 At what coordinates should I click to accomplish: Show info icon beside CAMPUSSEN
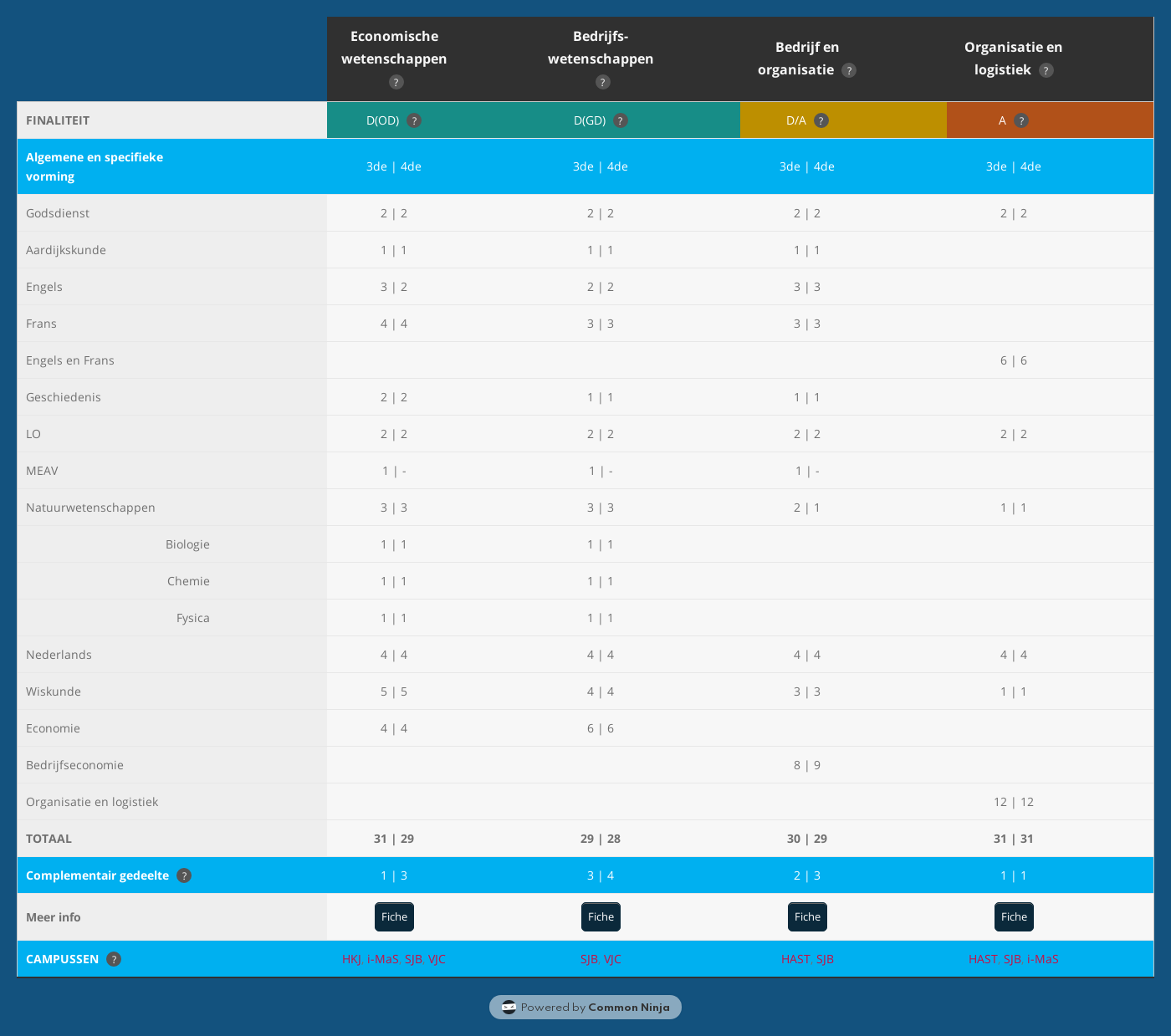pyautogui.click(x=114, y=959)
